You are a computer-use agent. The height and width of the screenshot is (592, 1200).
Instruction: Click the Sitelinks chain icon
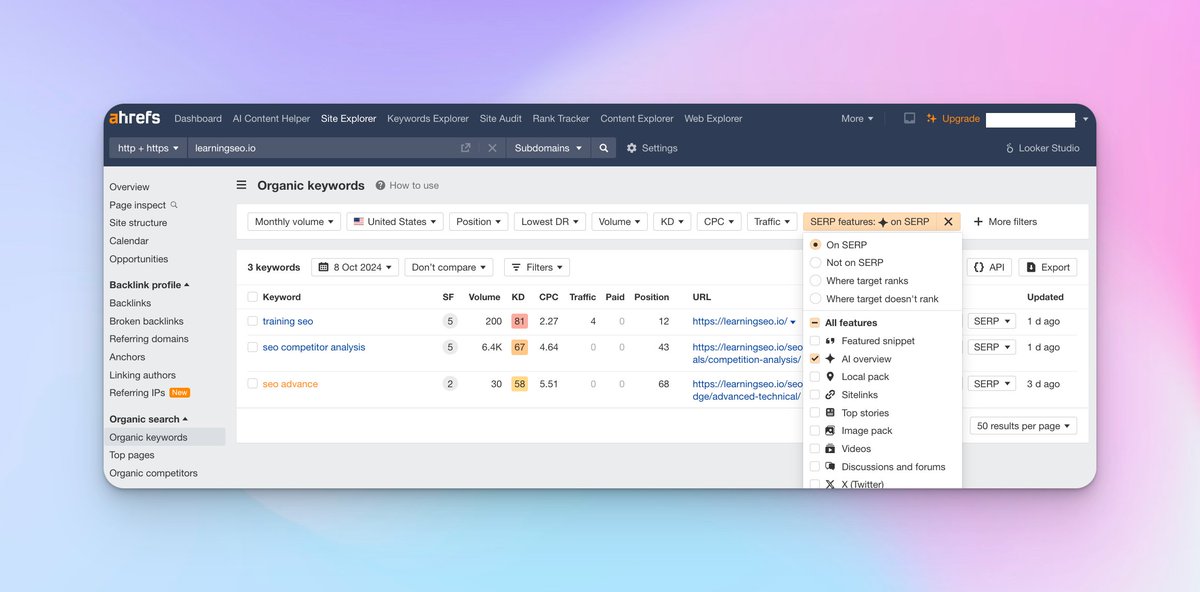coord(830,395)
